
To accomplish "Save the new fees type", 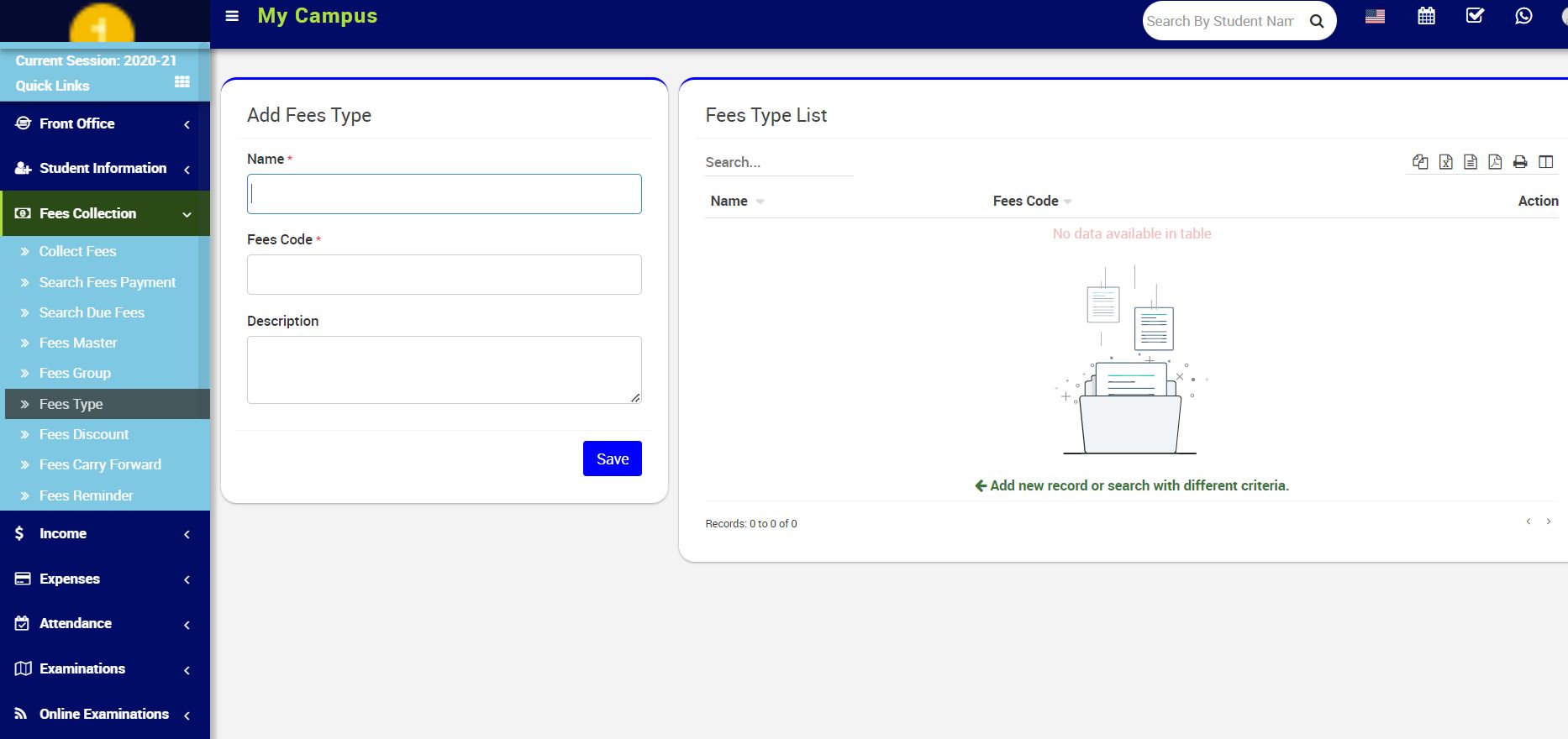I will click(613, 459).
